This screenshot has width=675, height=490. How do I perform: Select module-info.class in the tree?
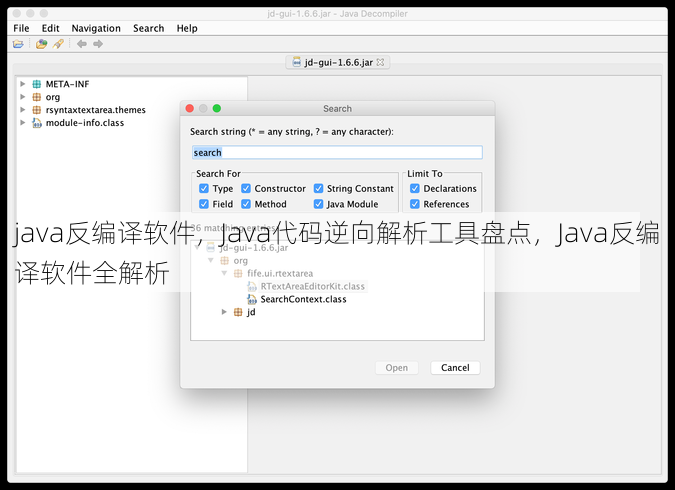pyautogui.click(x=85, y=123)
